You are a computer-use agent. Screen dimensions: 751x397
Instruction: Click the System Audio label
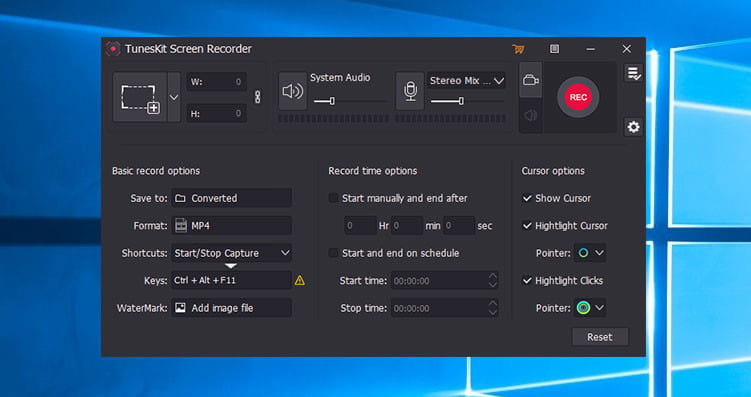340,78
